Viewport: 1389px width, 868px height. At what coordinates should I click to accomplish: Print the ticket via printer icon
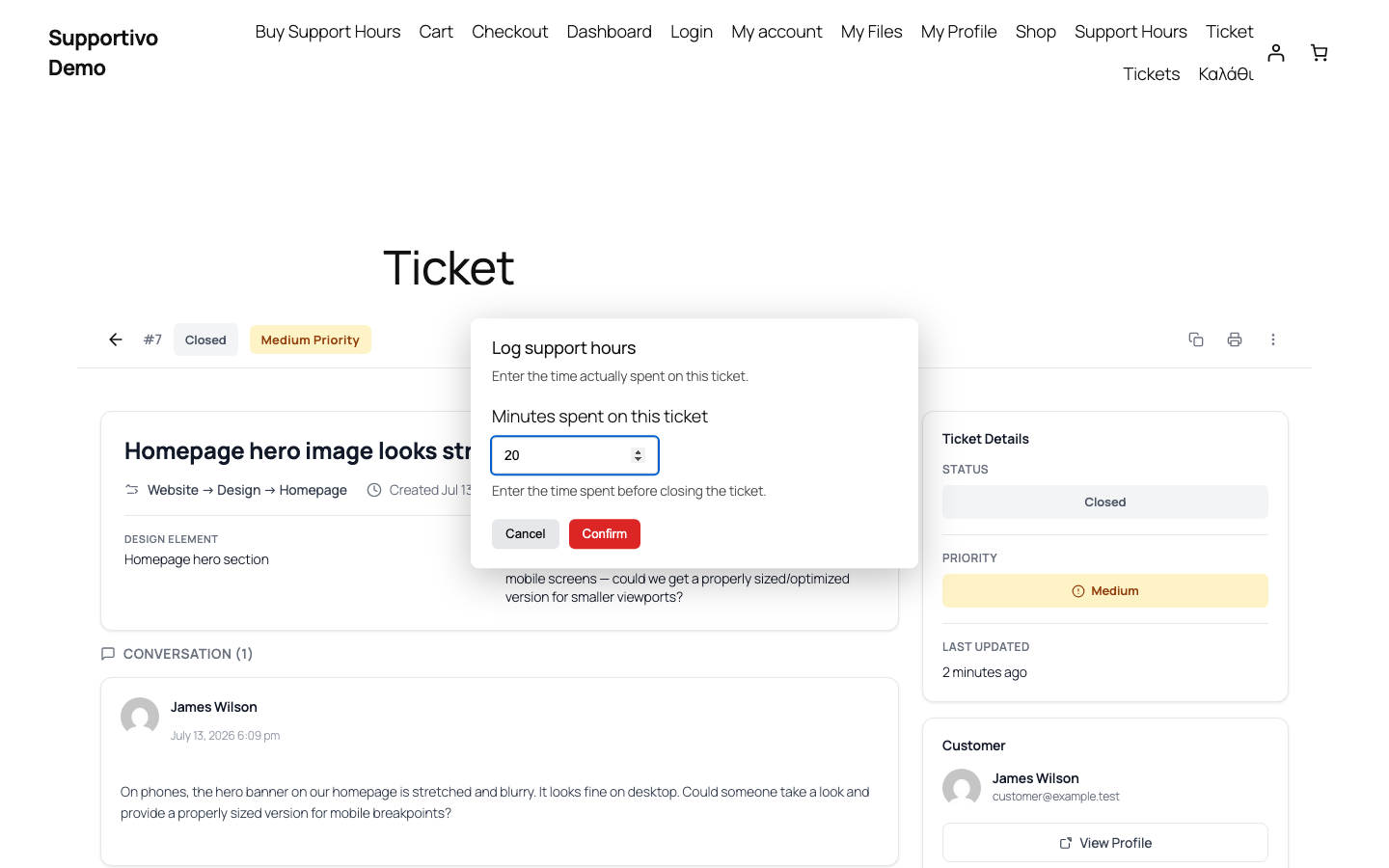pos(1235,339)
